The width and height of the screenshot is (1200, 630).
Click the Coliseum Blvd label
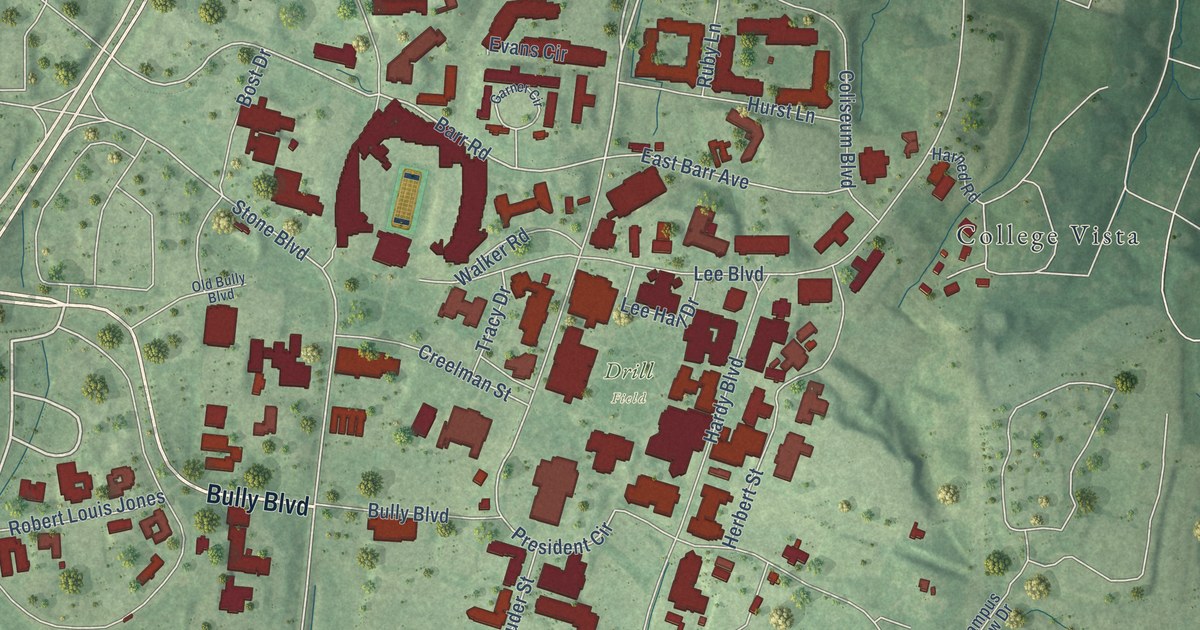(845, 129)
